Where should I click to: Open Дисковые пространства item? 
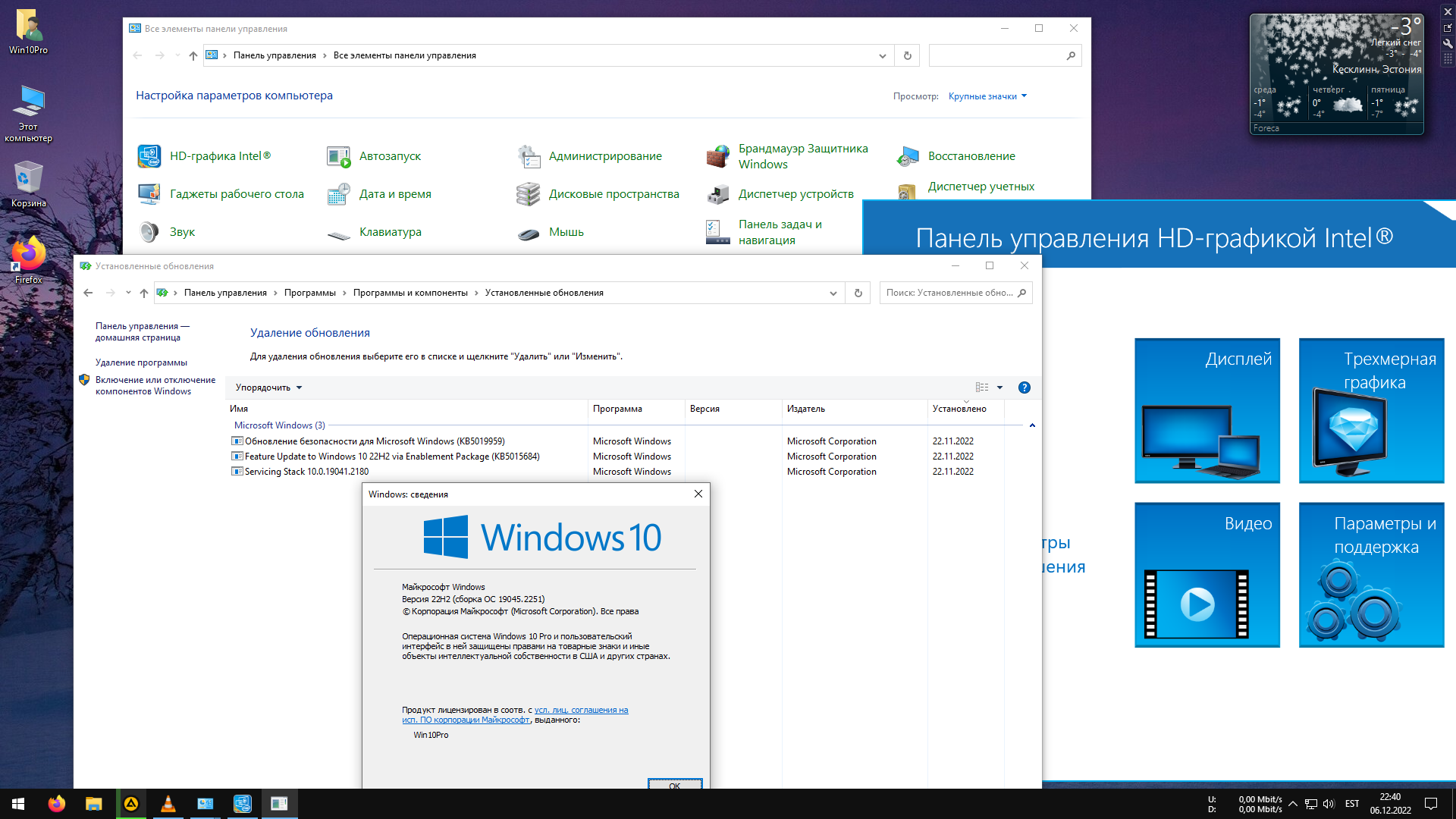pyautogui.click(x=598, y=194)
